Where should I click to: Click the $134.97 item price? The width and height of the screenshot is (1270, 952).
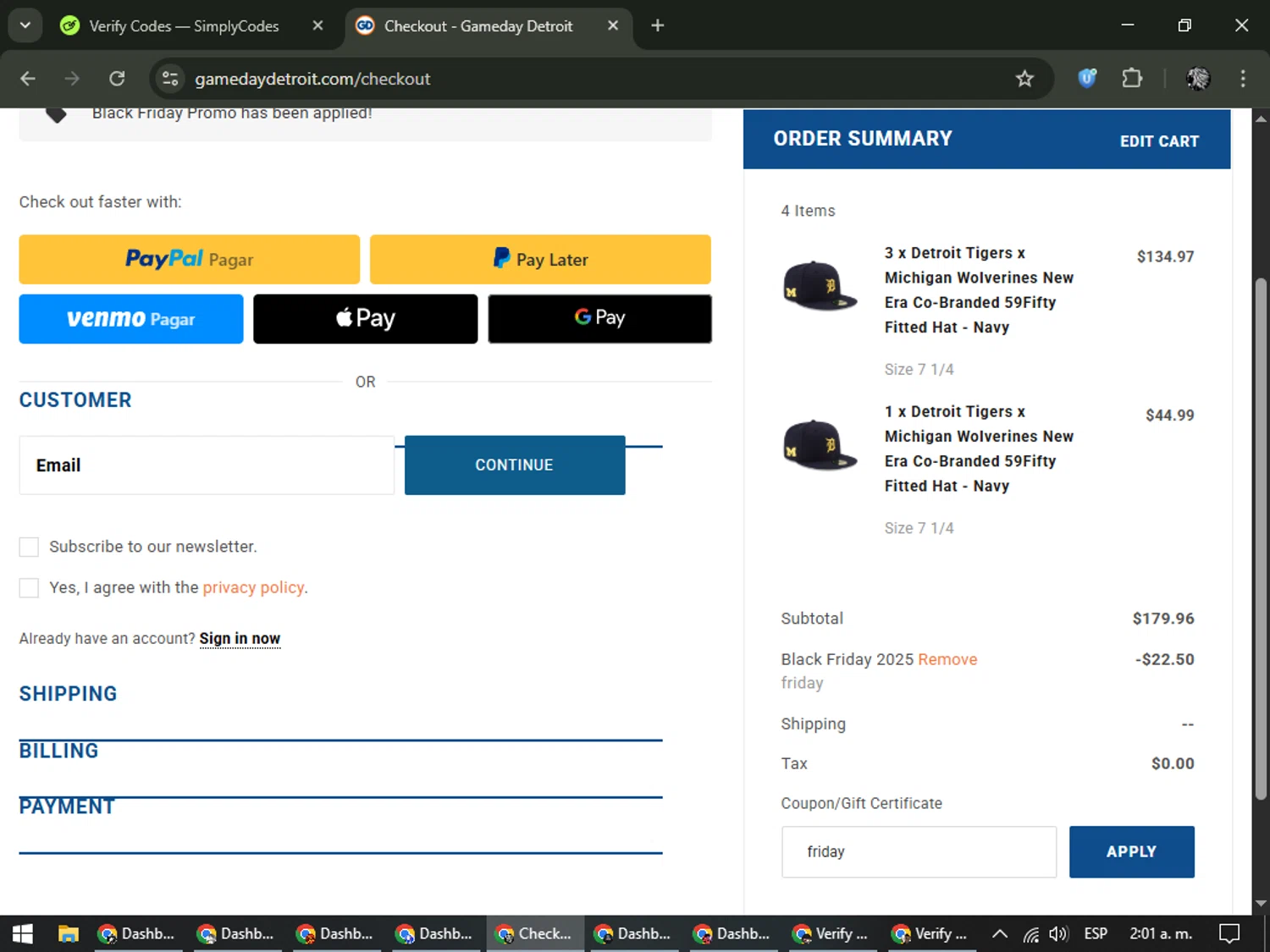tap(1165, 256)
